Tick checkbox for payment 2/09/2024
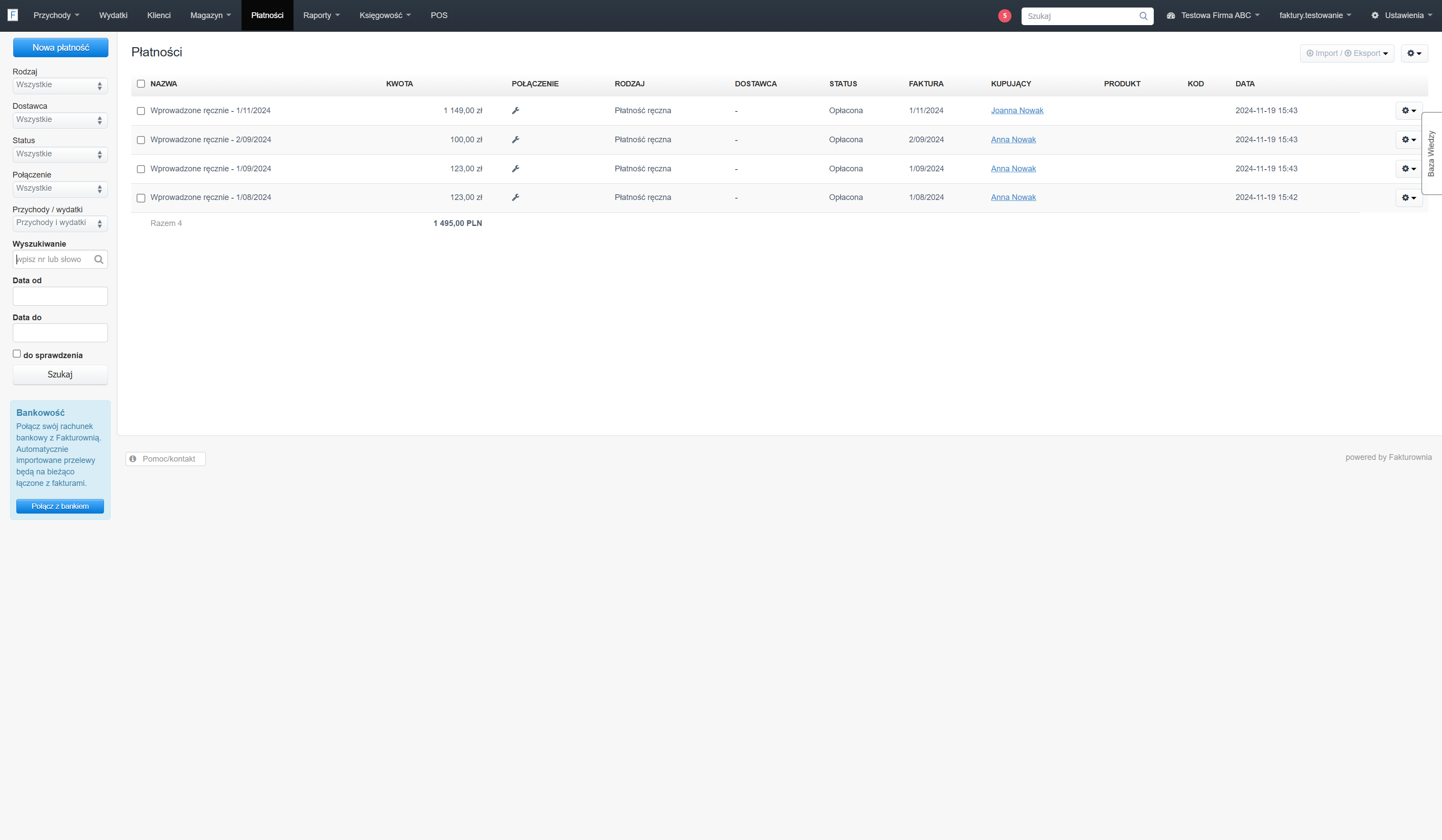 click(x=141, y=140)
